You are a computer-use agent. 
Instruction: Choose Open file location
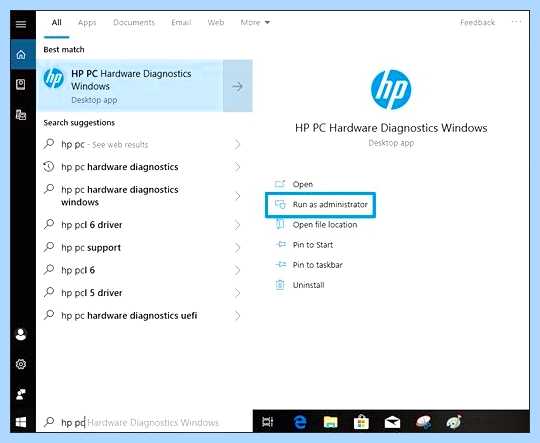(x=316, y=225)
